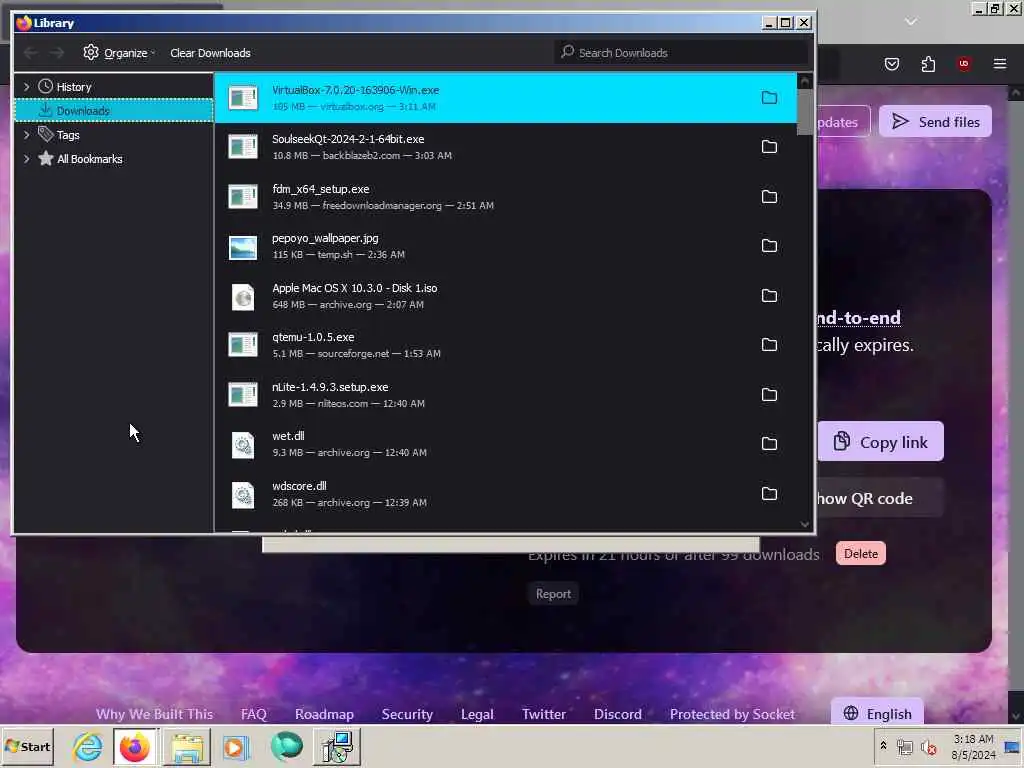Expand the History tree node
The image size is (1024, 768).
26,86
